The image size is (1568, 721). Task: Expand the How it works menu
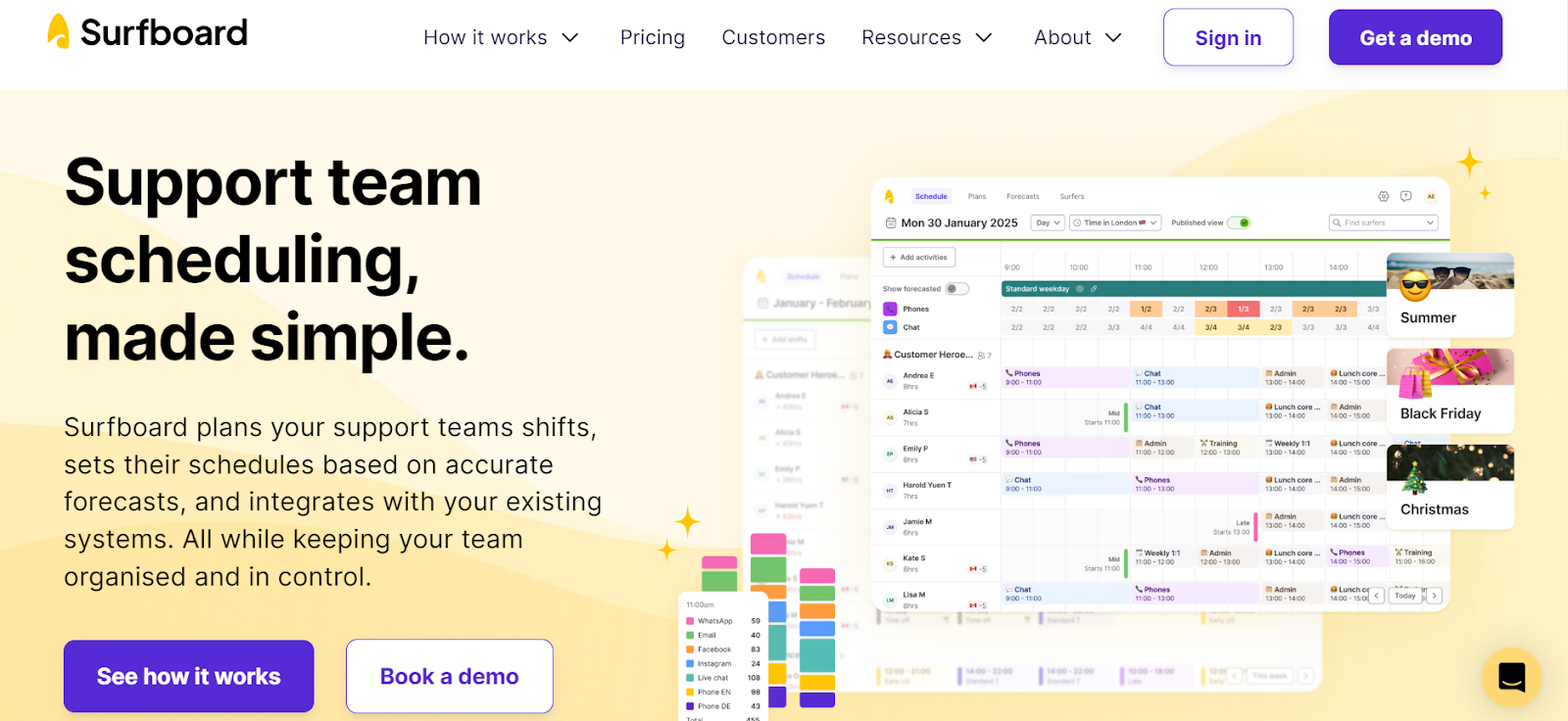pos(501,37)
